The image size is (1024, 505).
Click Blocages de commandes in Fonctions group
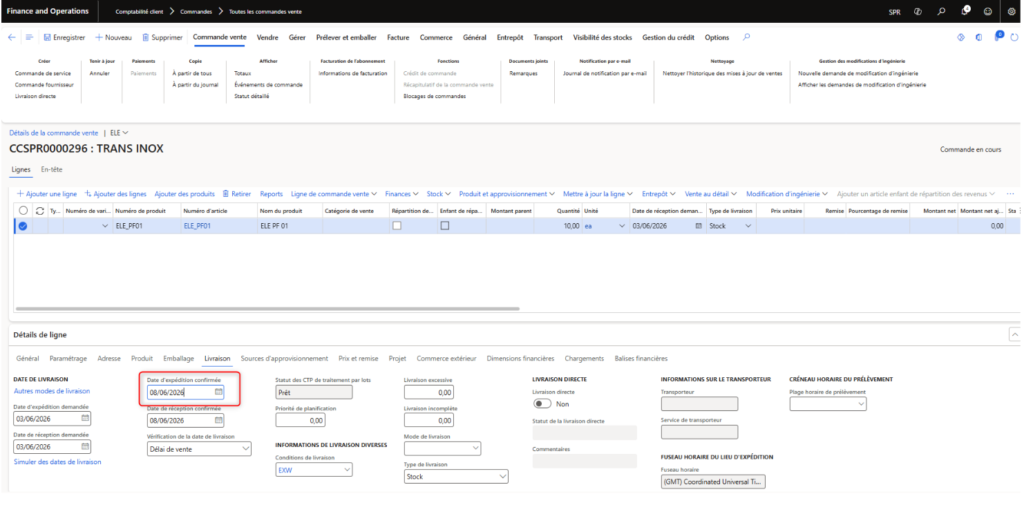[435, 96]
